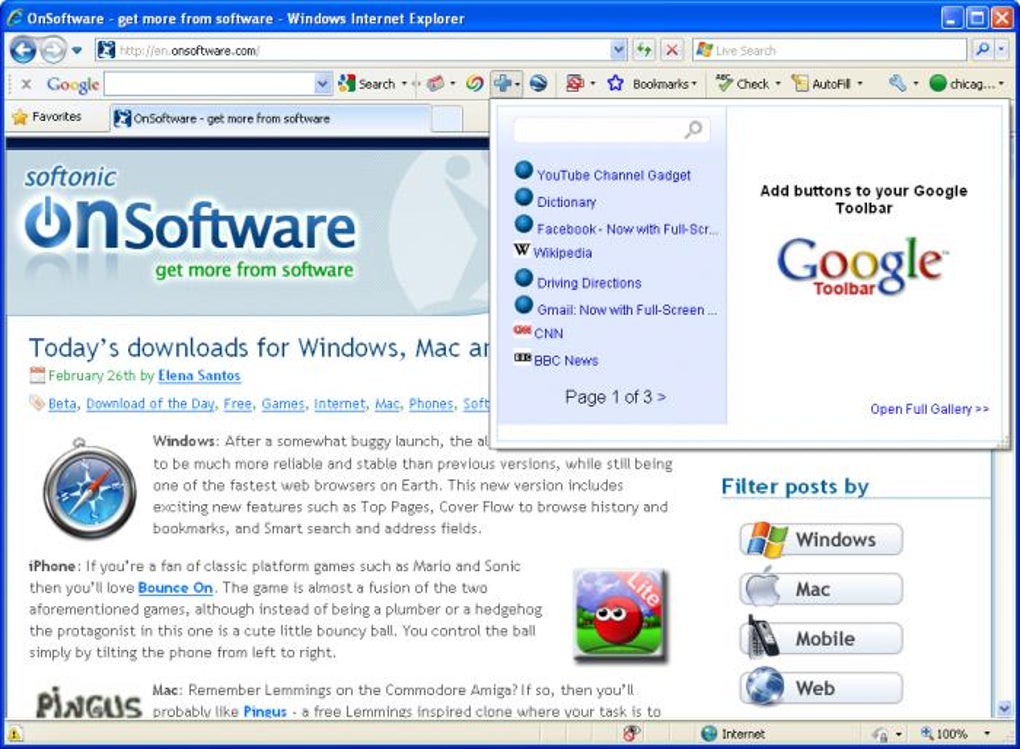This screenshot has height=749, width=1020.
Task: Open the Download of the Day tag link
Action: pyautogui.click(x=150, y=403)
